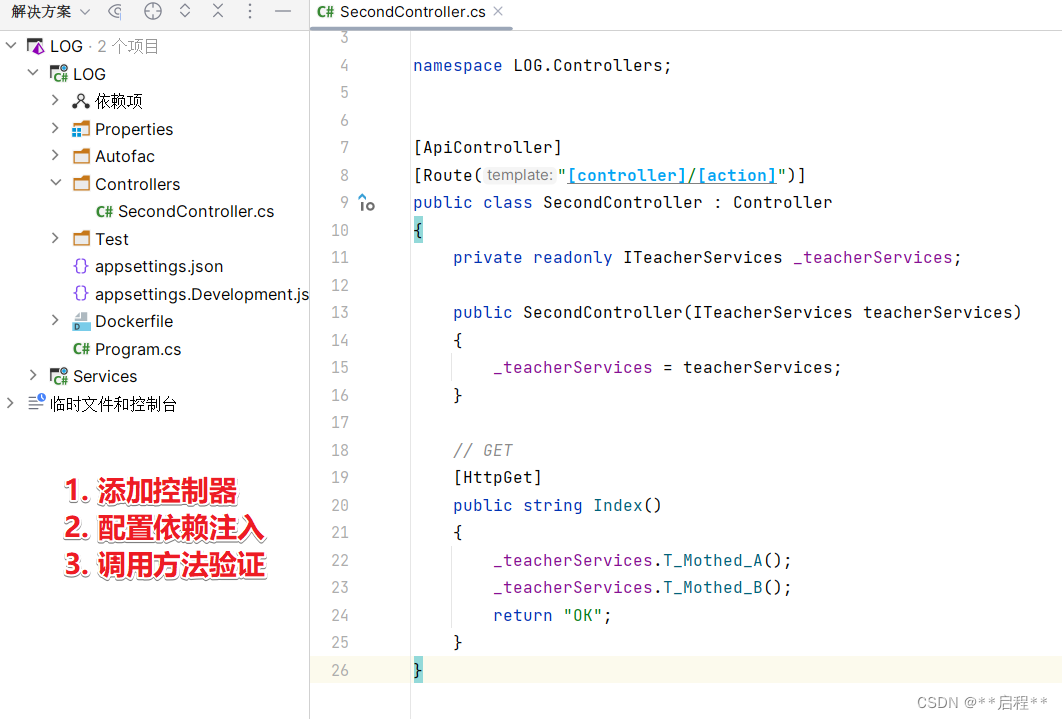The width and height of the screenshot is (1062, 719).
Task: Click the C# icon on the editor tab
Action: pos(325,12)
